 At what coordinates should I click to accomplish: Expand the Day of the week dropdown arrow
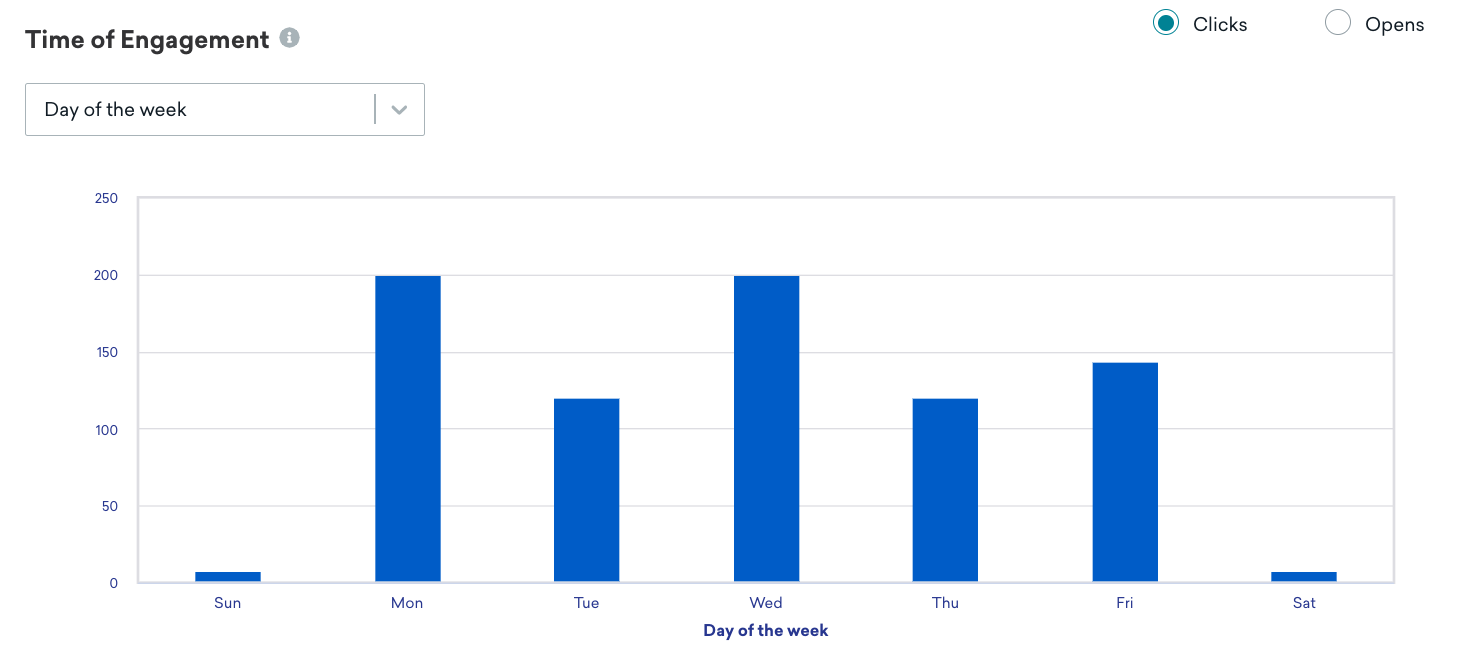point(400,110)
